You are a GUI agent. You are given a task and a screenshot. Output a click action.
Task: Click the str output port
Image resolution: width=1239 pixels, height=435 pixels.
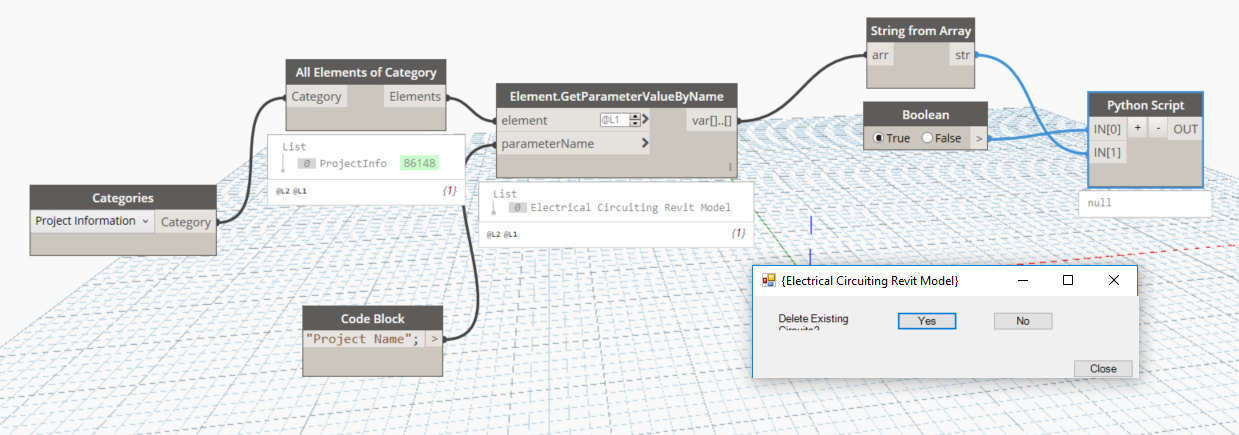point(962,55)
